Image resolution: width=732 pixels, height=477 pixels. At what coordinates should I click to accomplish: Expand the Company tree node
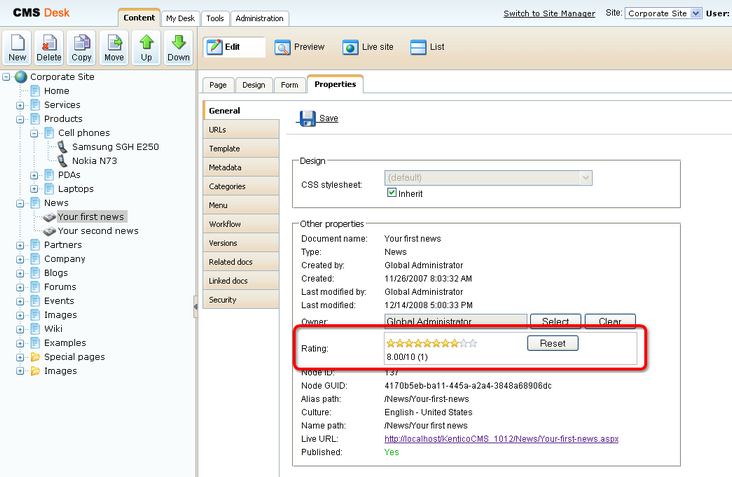tap(20, 260)
